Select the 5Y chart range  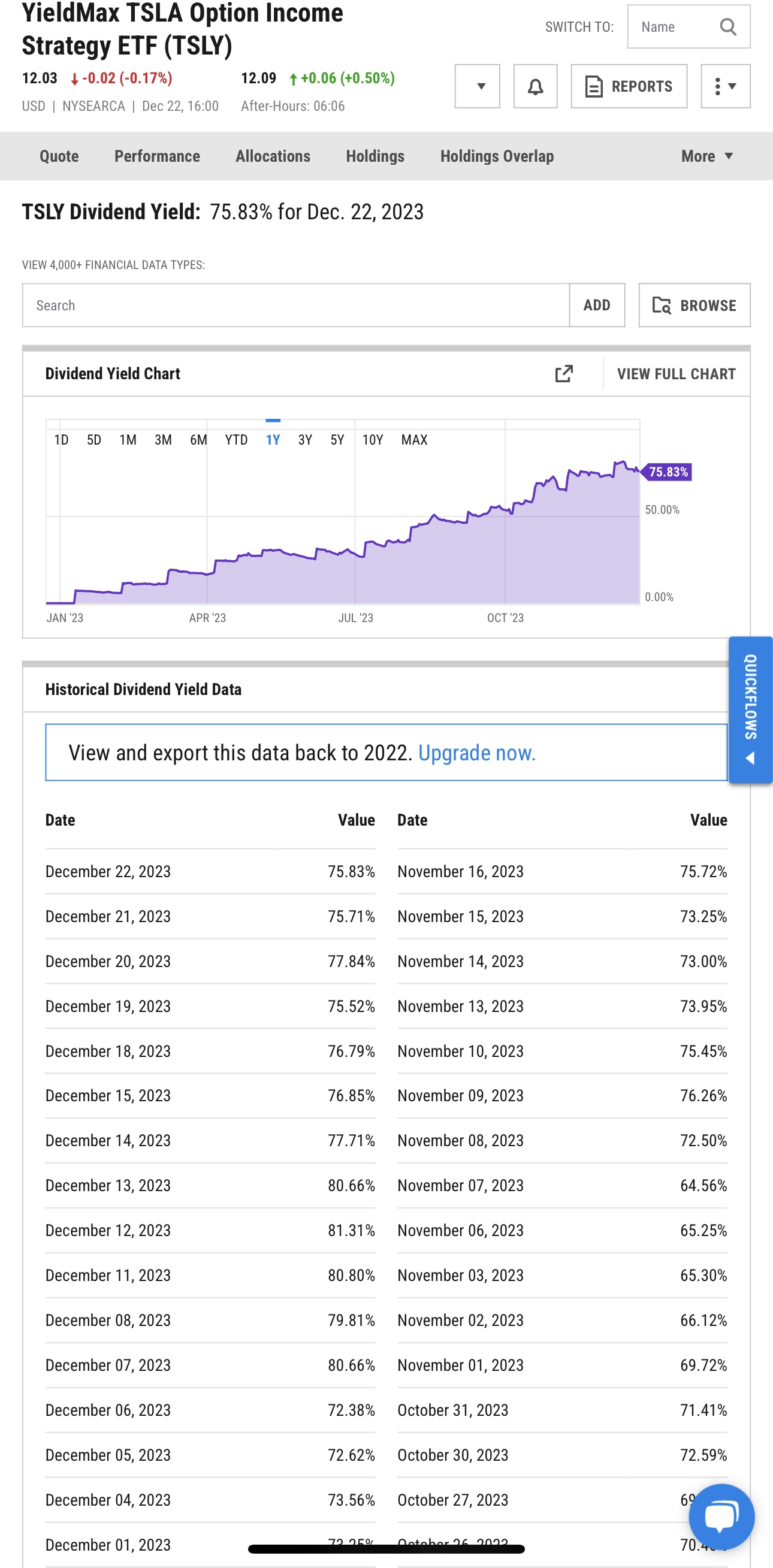tap(337, 440)
